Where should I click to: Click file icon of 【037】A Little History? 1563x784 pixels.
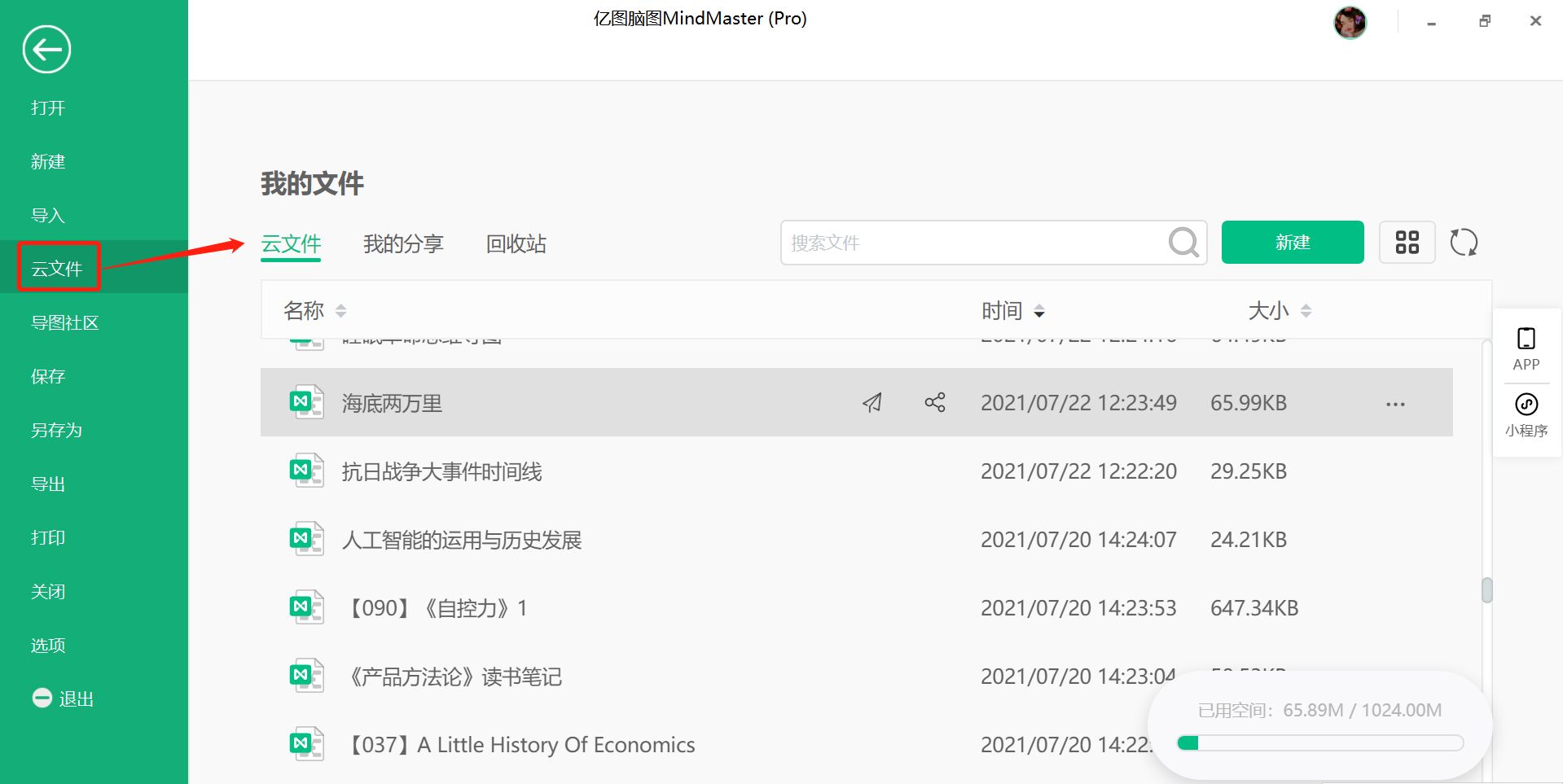point(307,744)
